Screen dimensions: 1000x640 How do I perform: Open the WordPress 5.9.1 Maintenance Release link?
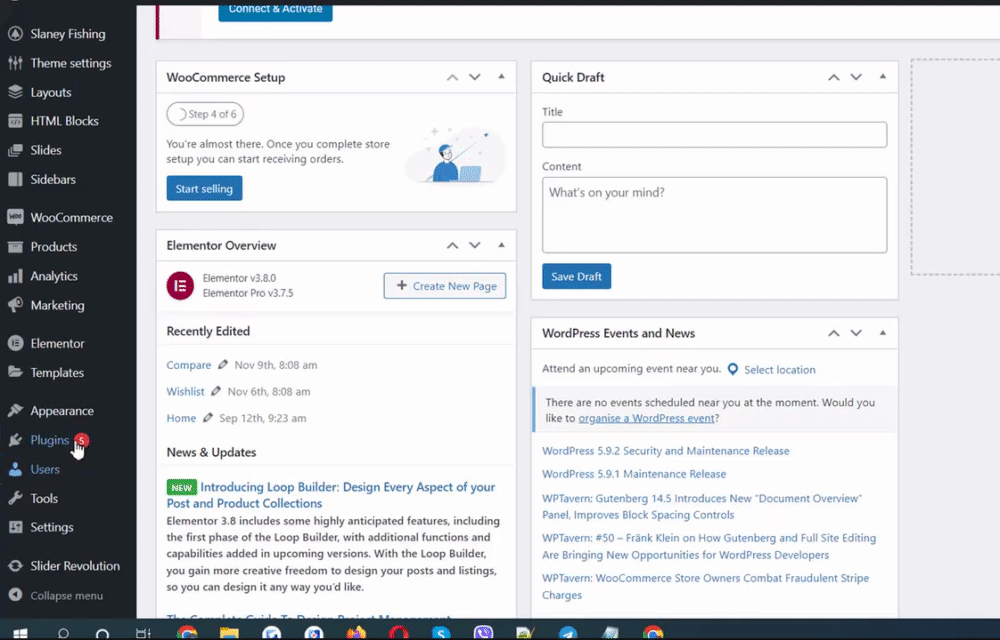click(634, 474)
